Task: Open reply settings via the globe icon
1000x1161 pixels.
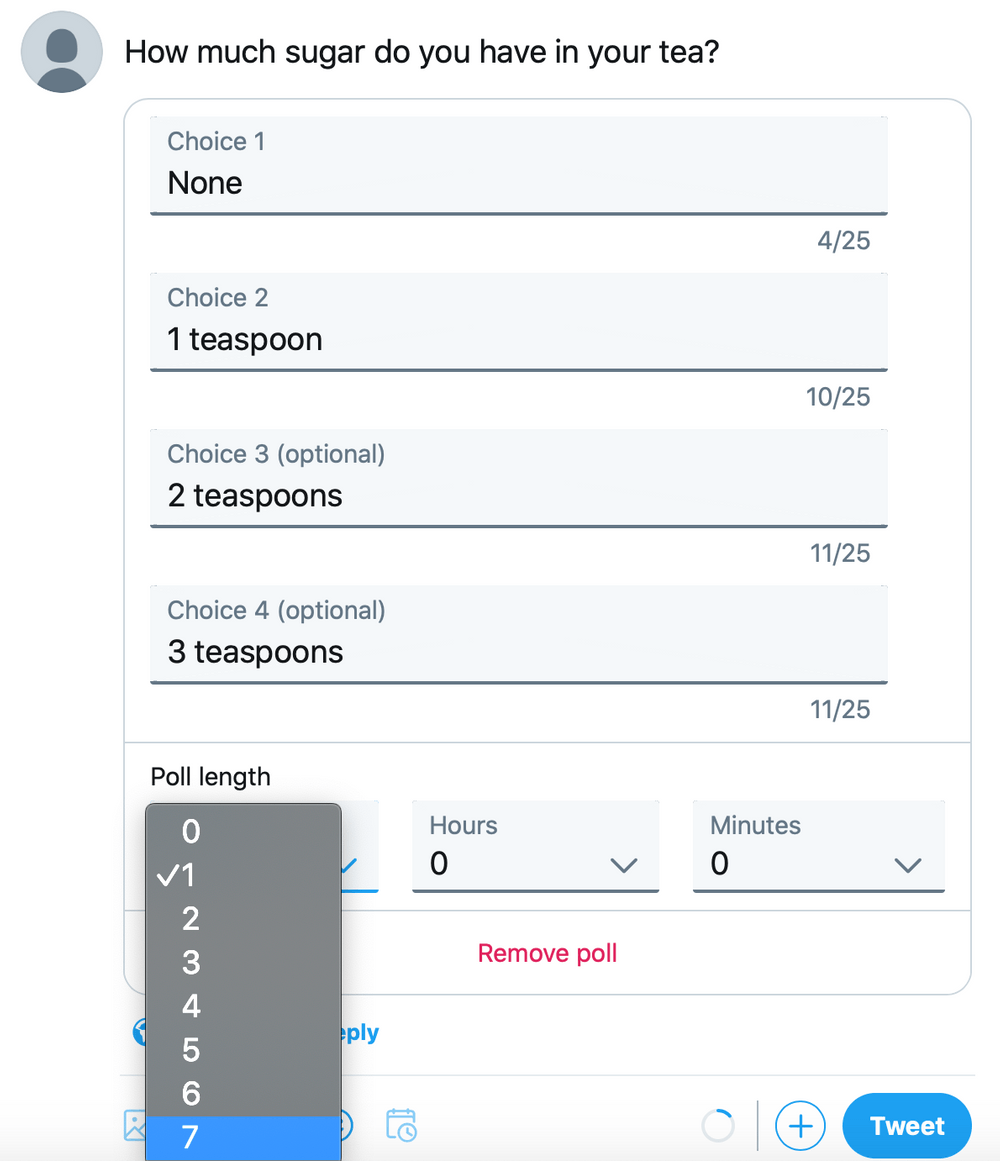Action: [x=140, y=1032]
